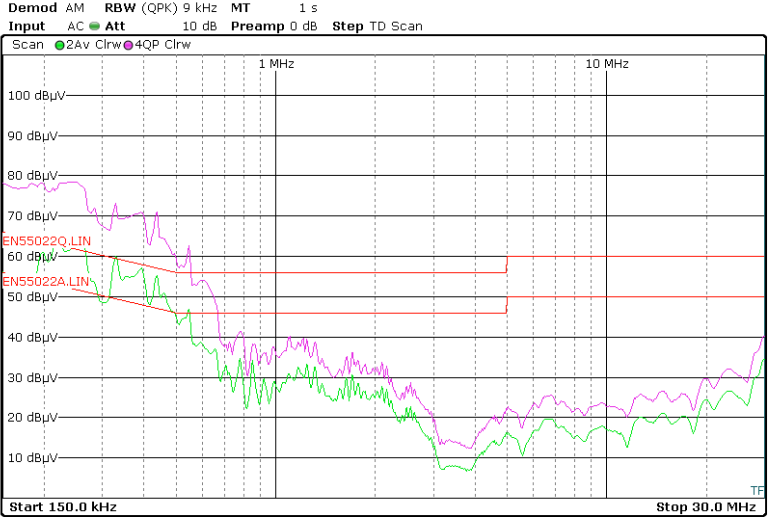
Task: Click the MT 1 s measurement time
Action: pyautogui.click(x=275, y=8)
